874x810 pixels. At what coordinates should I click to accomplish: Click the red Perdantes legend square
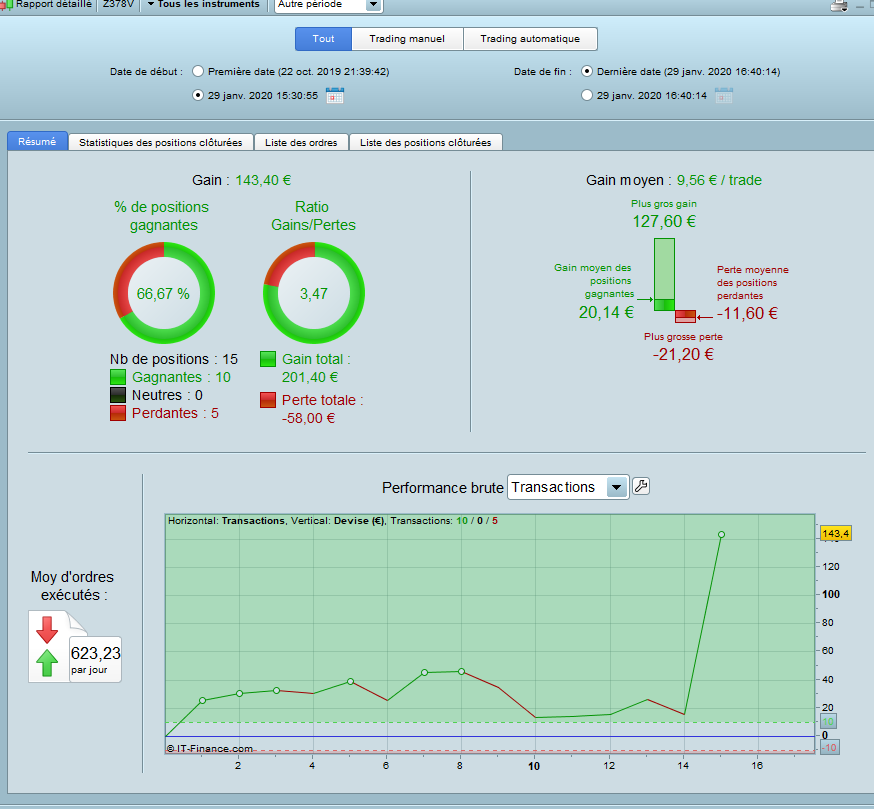[118, 413]
